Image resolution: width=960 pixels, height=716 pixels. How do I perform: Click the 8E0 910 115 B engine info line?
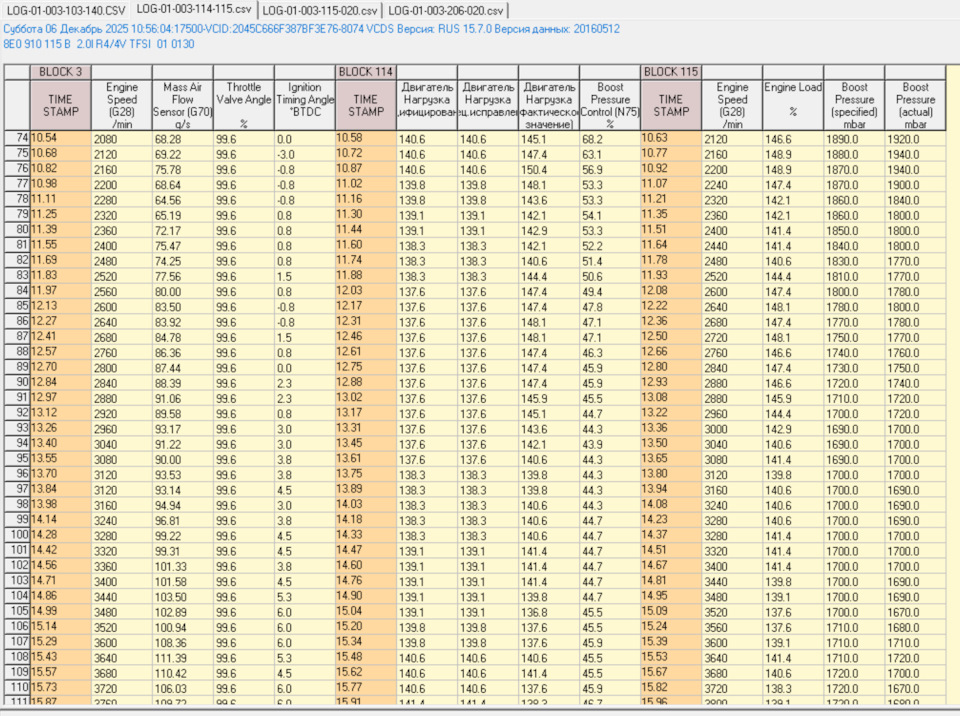[x=99, y=44]
